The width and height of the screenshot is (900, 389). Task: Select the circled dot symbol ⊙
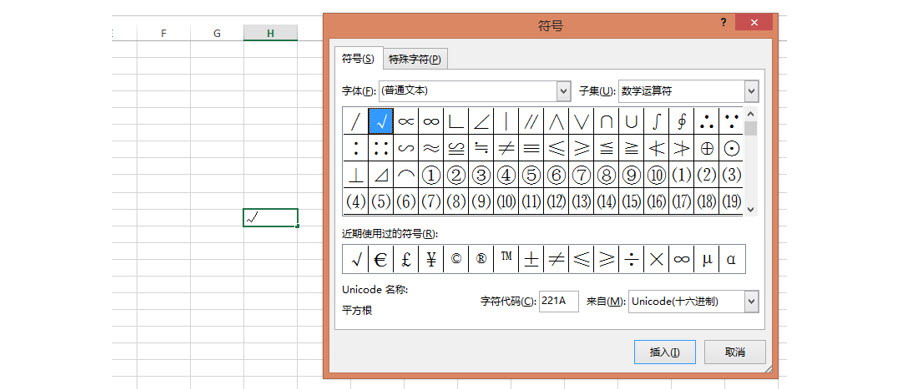(x=731, y=148)
